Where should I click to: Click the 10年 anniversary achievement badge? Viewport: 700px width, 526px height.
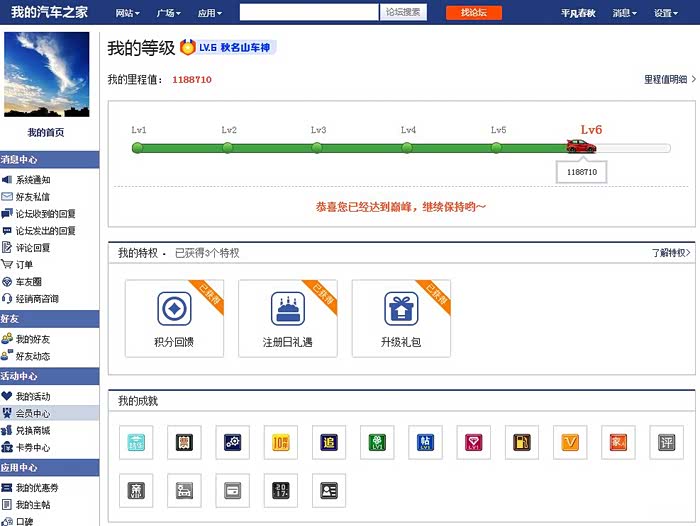click(x=281, y=441)
